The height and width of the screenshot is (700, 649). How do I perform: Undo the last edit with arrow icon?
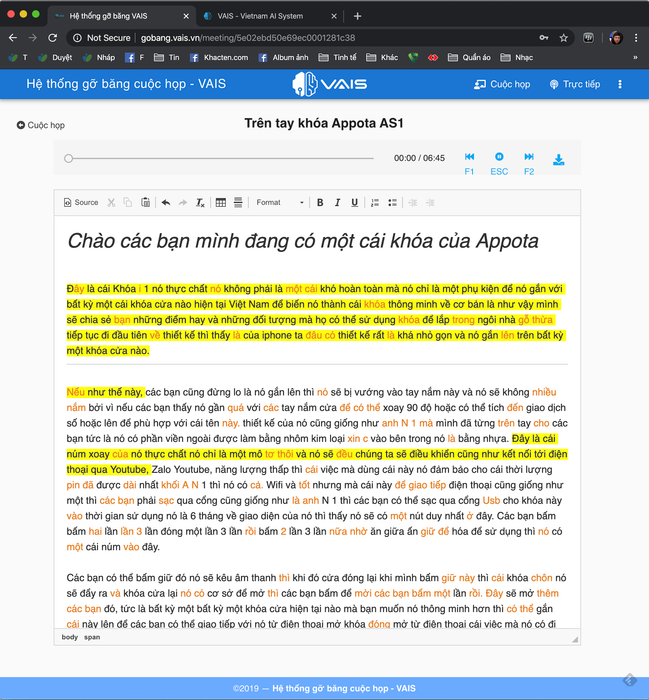[x=166, y=203]
